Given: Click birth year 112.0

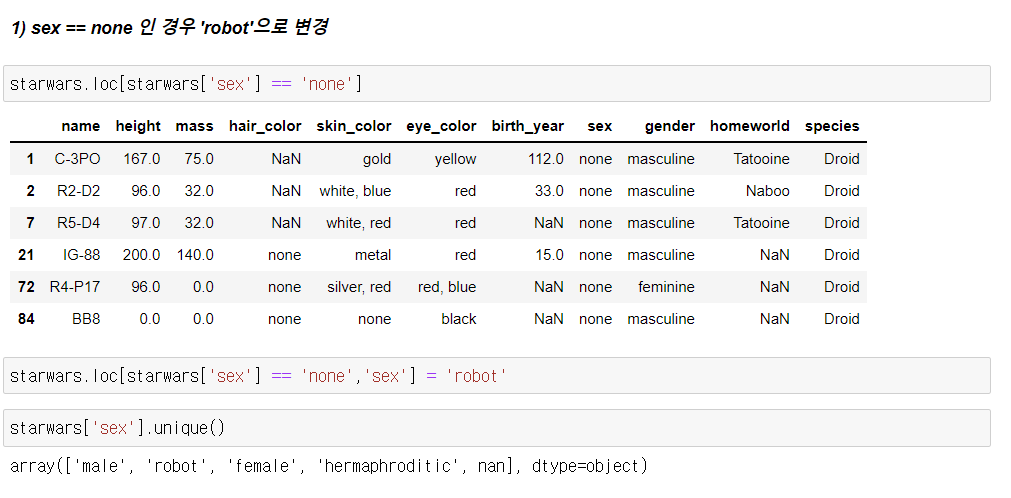Looking at the screenshot, I should click(x=545, y=159).
